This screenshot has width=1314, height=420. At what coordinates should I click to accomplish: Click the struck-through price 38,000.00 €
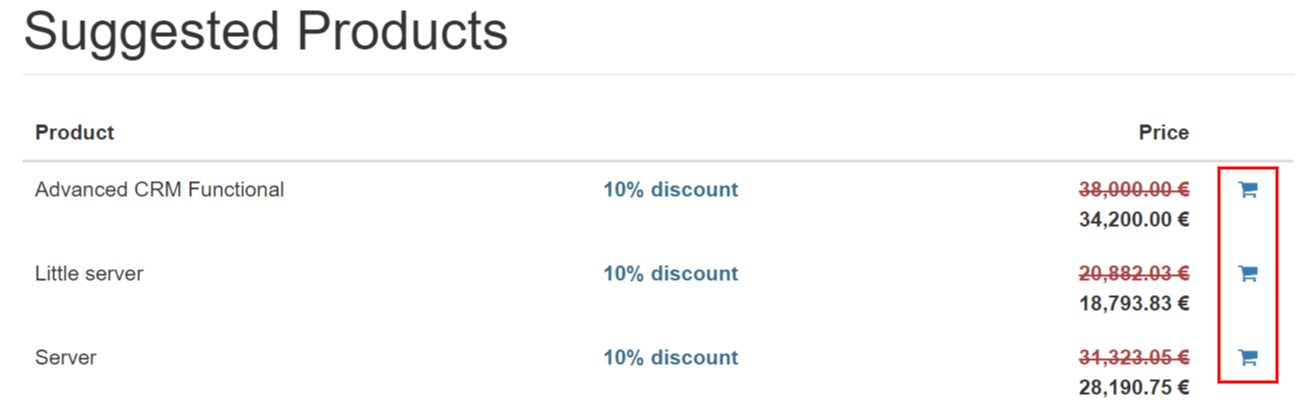click(1133, 189)
